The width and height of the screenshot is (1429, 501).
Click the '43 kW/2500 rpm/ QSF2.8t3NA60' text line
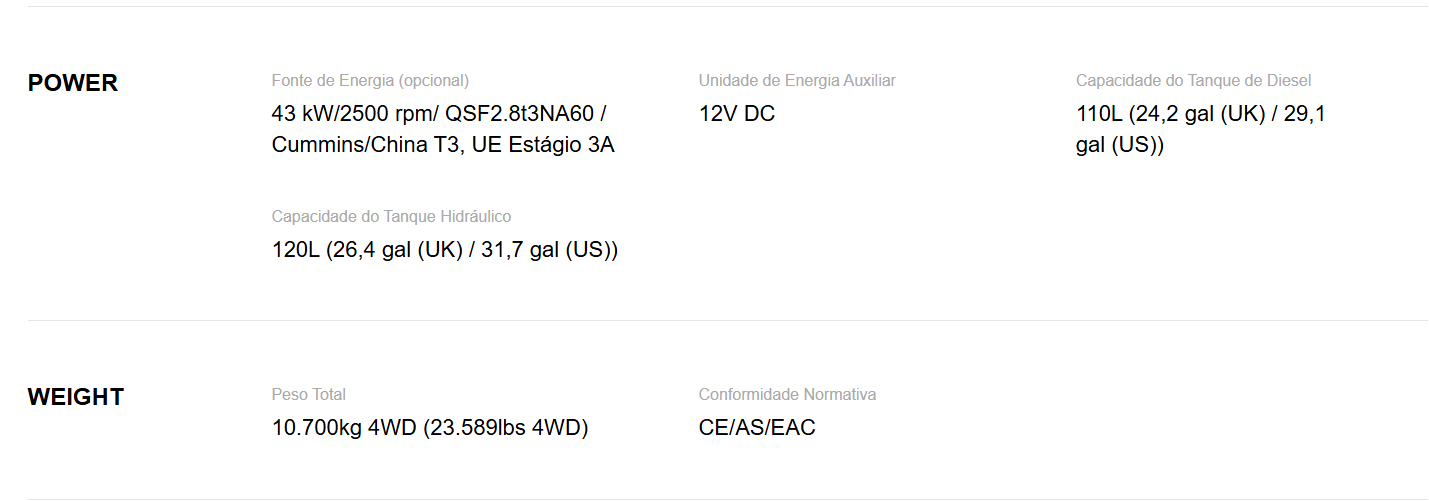click(440, 113)
